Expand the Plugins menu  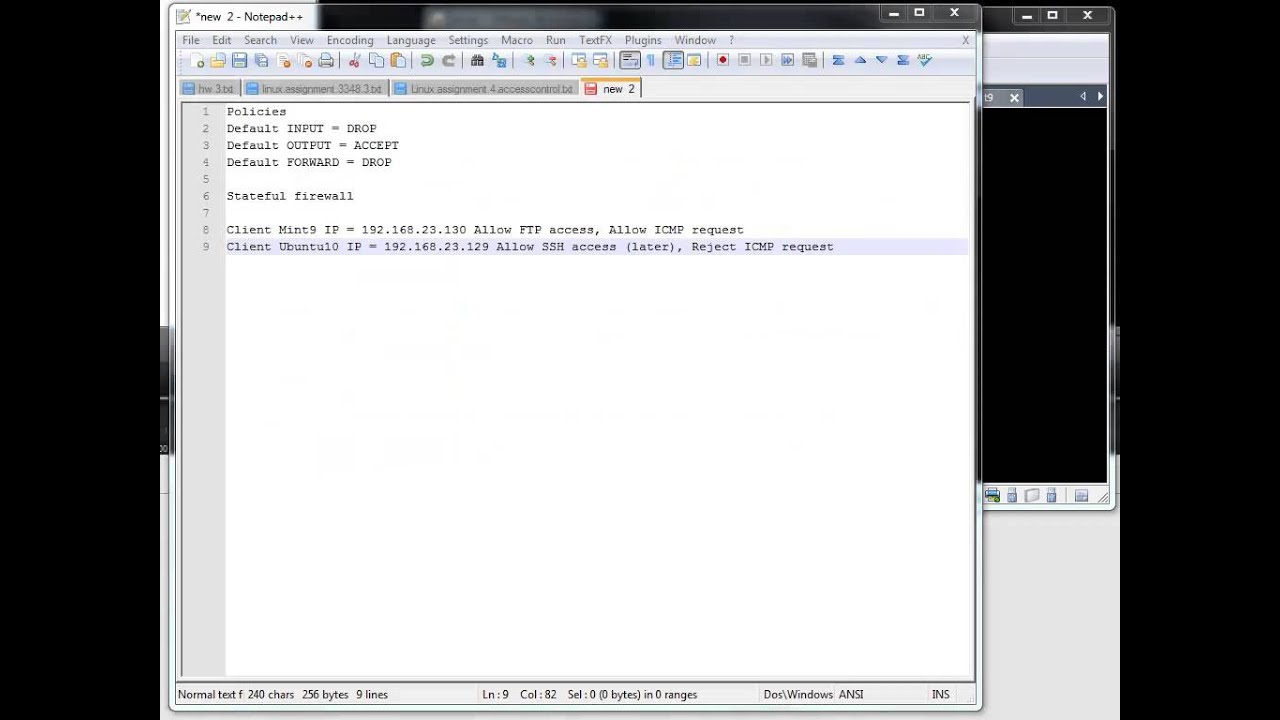tap(642, 40)
